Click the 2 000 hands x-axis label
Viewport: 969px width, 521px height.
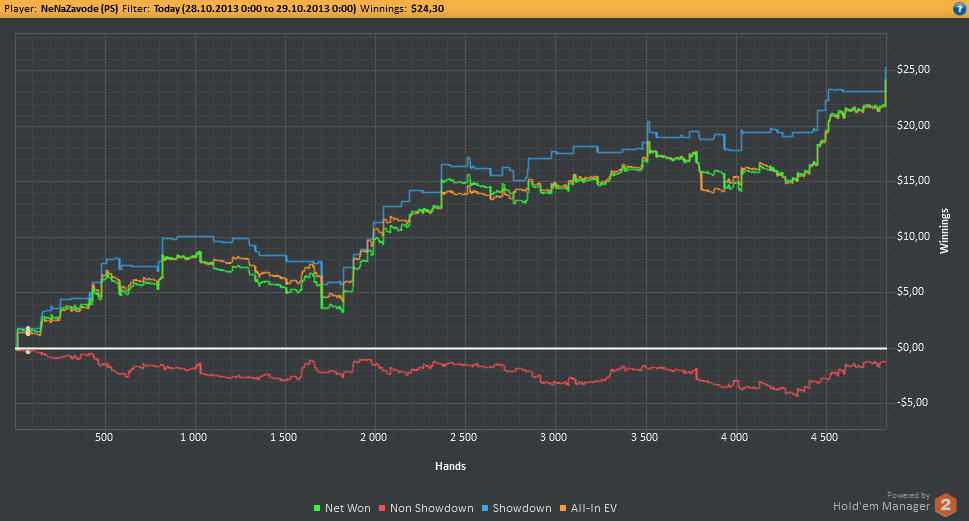coord(373,438)
